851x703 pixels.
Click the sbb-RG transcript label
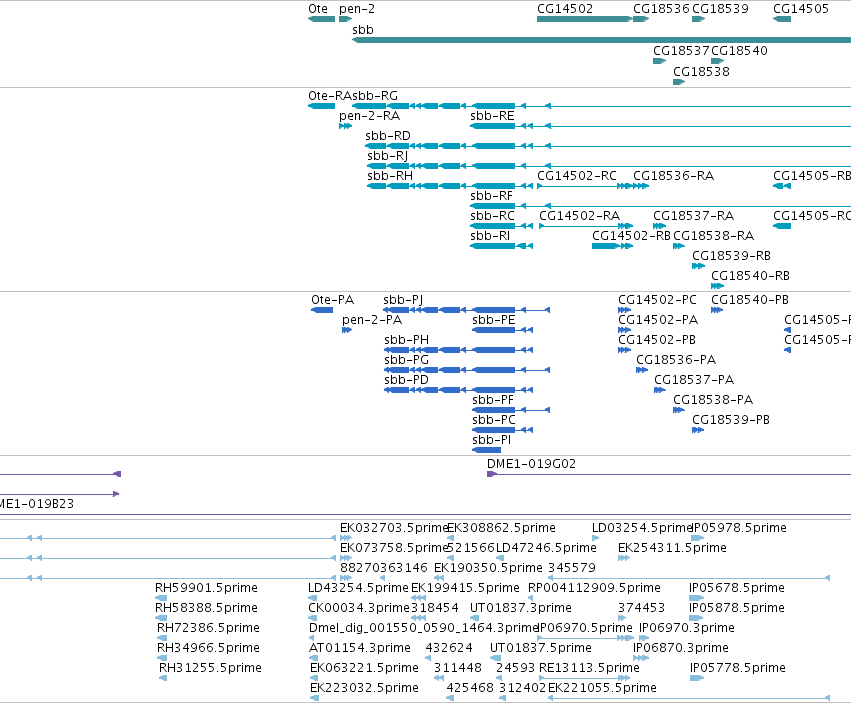[375, 96]
